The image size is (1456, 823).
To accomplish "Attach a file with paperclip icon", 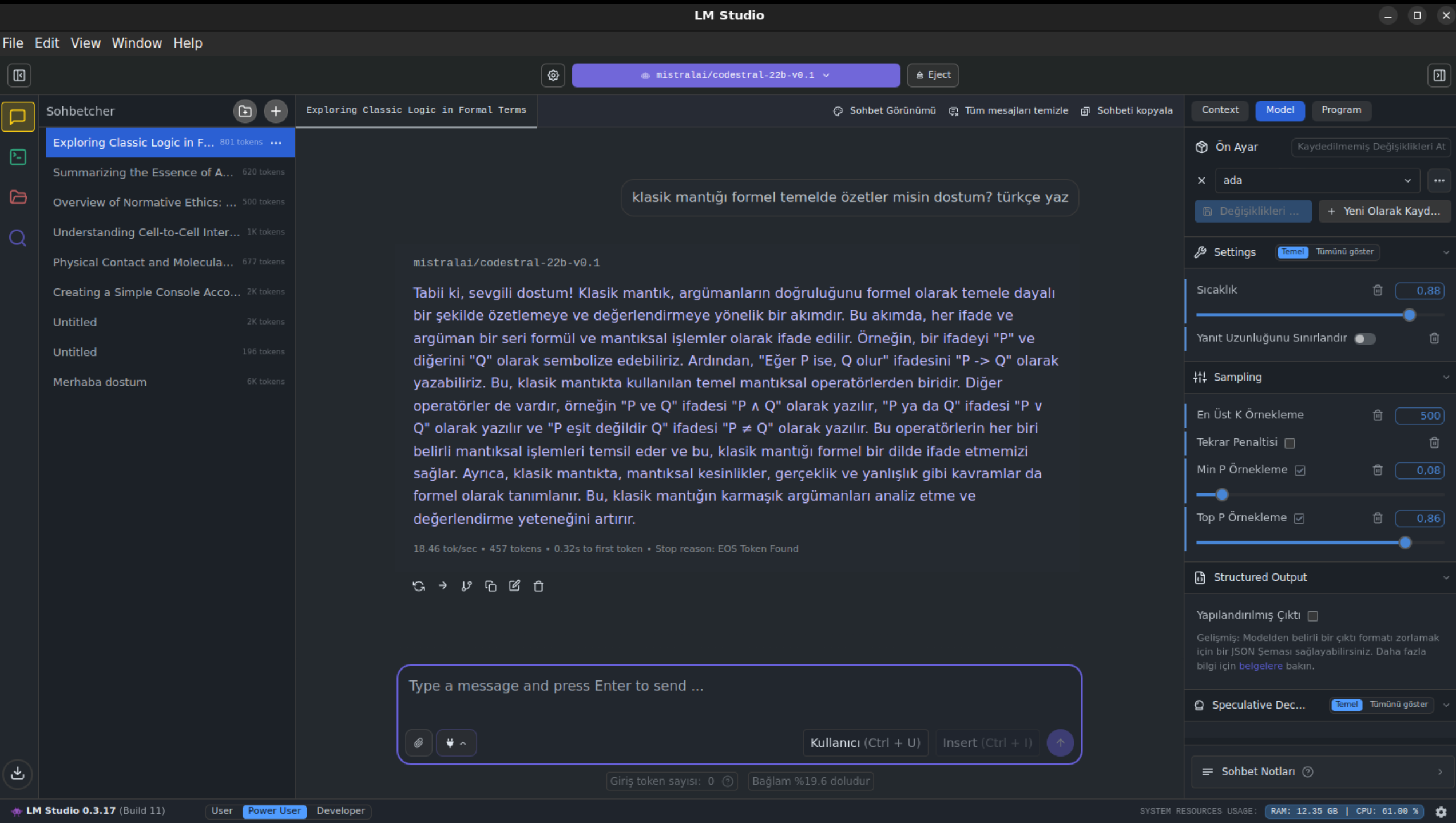I will pyautogui.click(x=419, y=743).
